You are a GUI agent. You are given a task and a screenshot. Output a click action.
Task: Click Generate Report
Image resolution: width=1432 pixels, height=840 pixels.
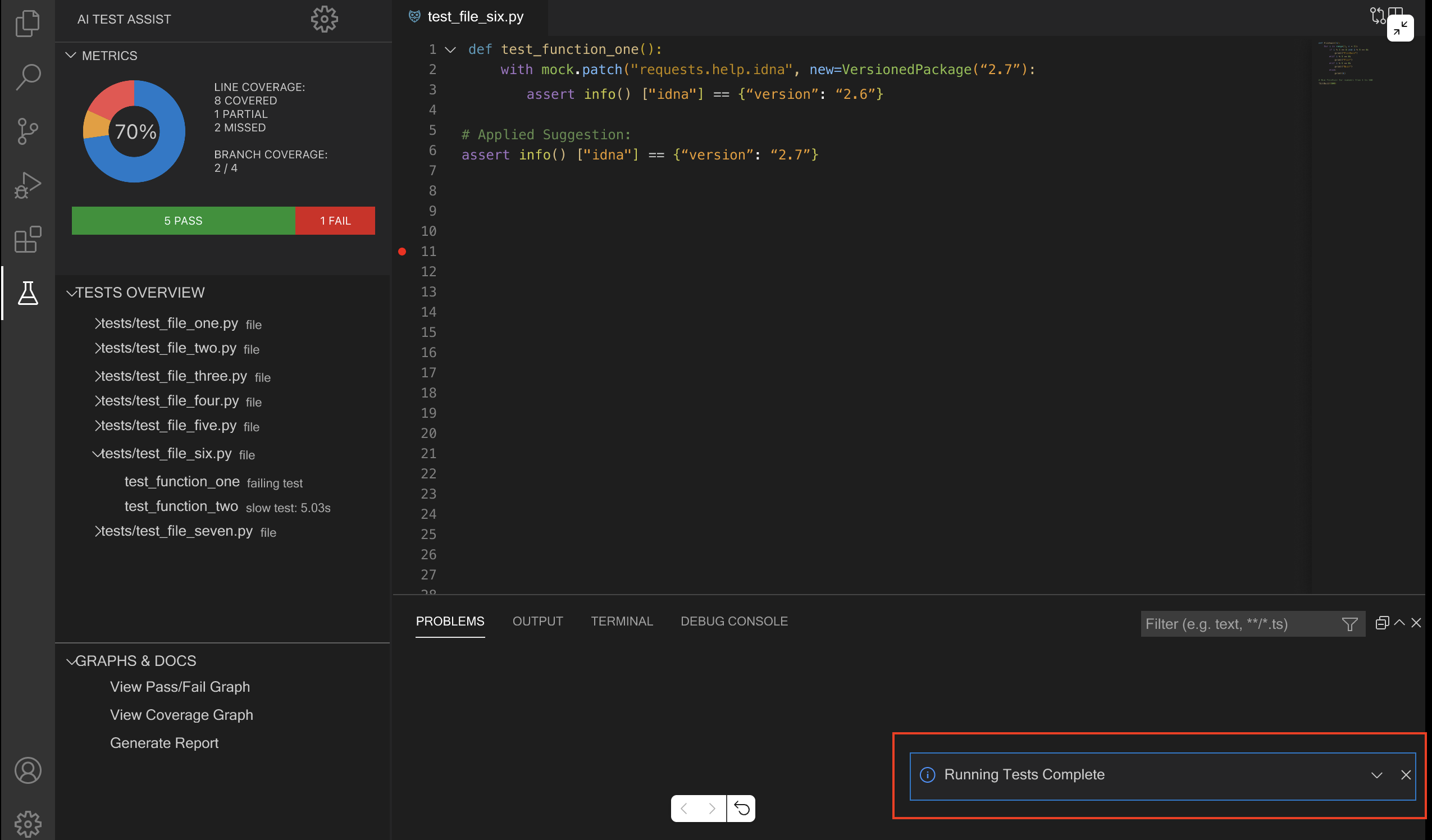pyautogui.click(x=163, y=743)
